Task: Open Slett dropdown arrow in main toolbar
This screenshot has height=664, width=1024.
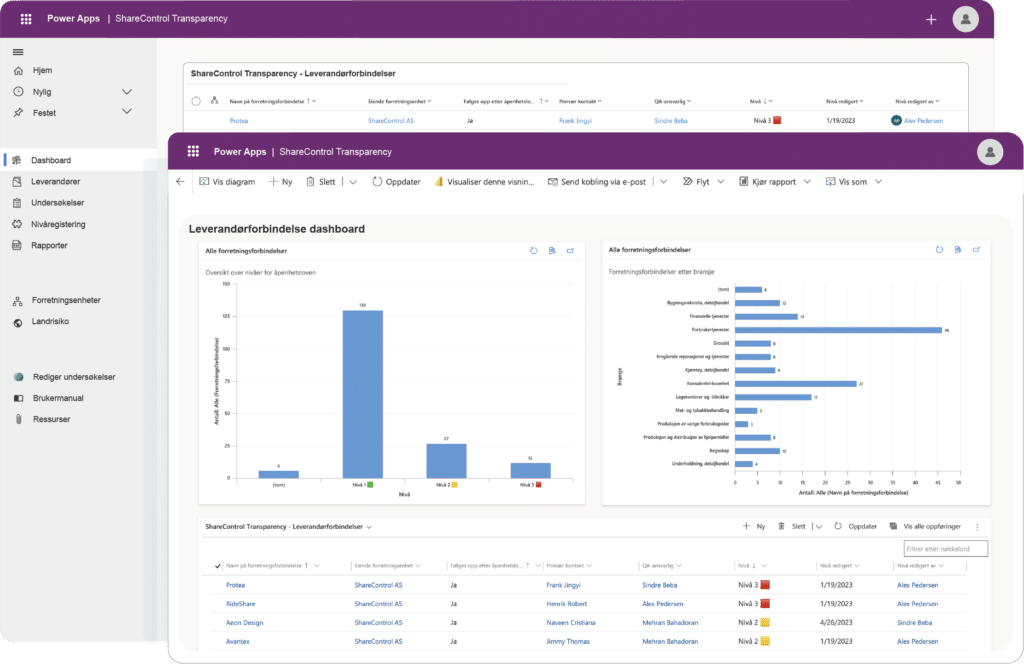Action: click(x=353, y=182)
